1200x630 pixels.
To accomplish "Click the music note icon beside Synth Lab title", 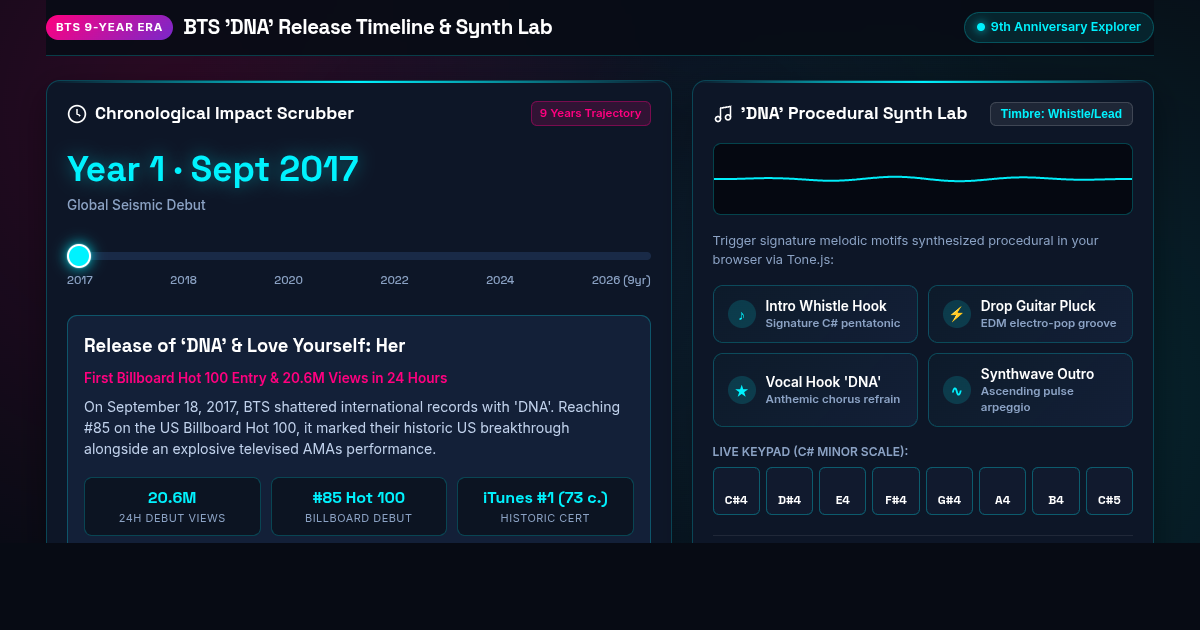I will coord(723,114).
